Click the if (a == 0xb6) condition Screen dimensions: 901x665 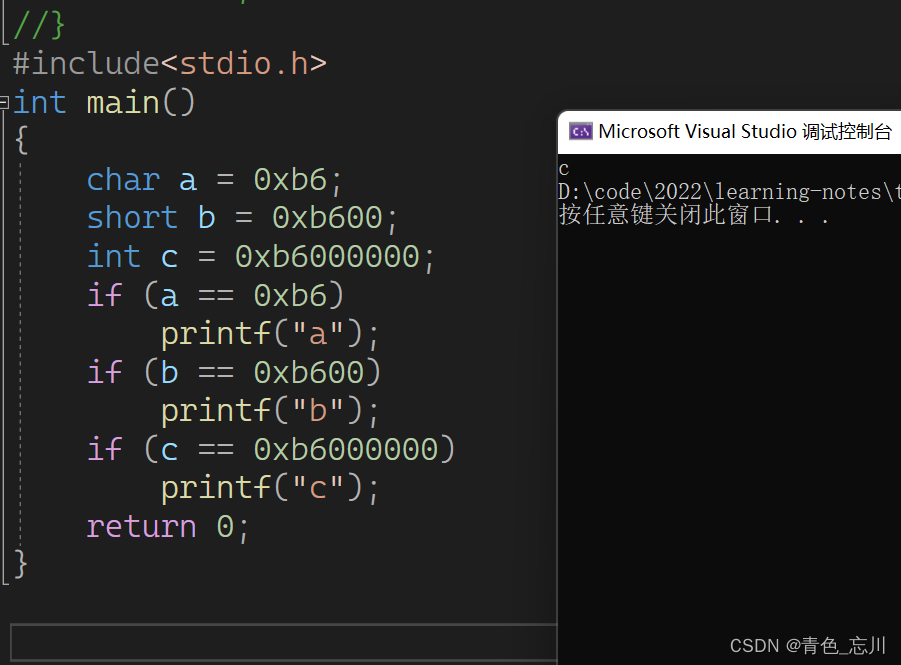(215, 295)
